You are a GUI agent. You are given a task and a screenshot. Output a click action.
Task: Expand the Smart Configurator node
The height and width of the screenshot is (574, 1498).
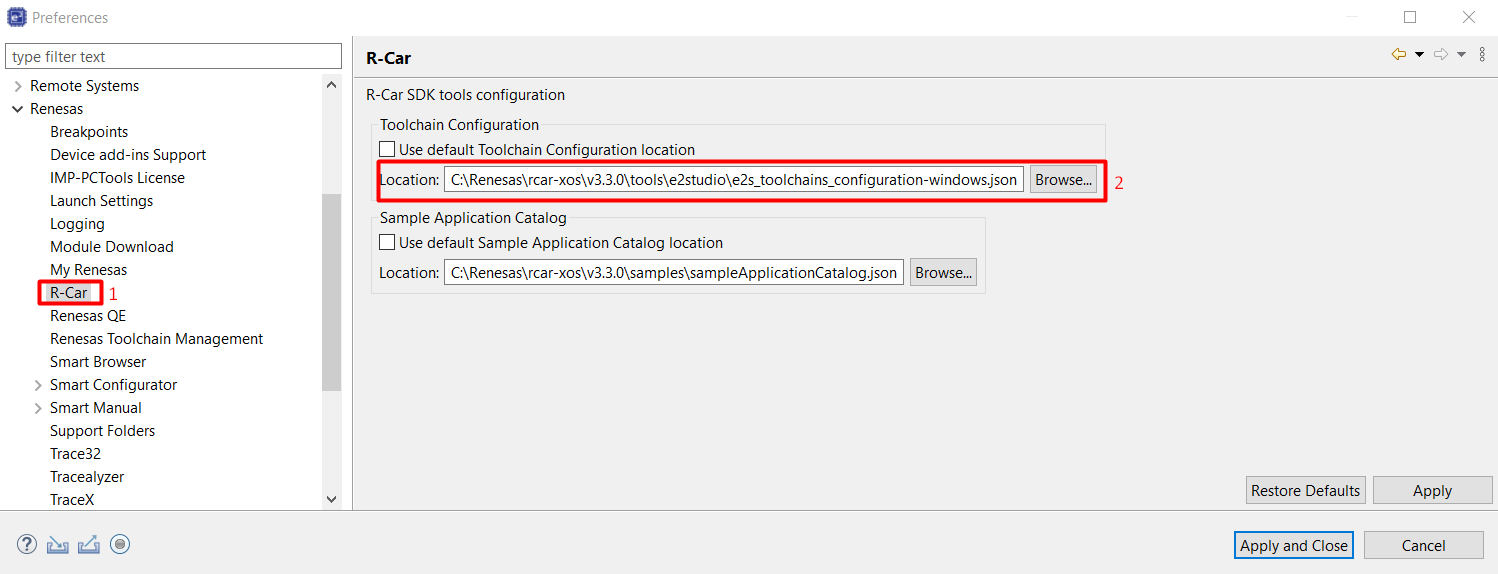coord(38,385)
